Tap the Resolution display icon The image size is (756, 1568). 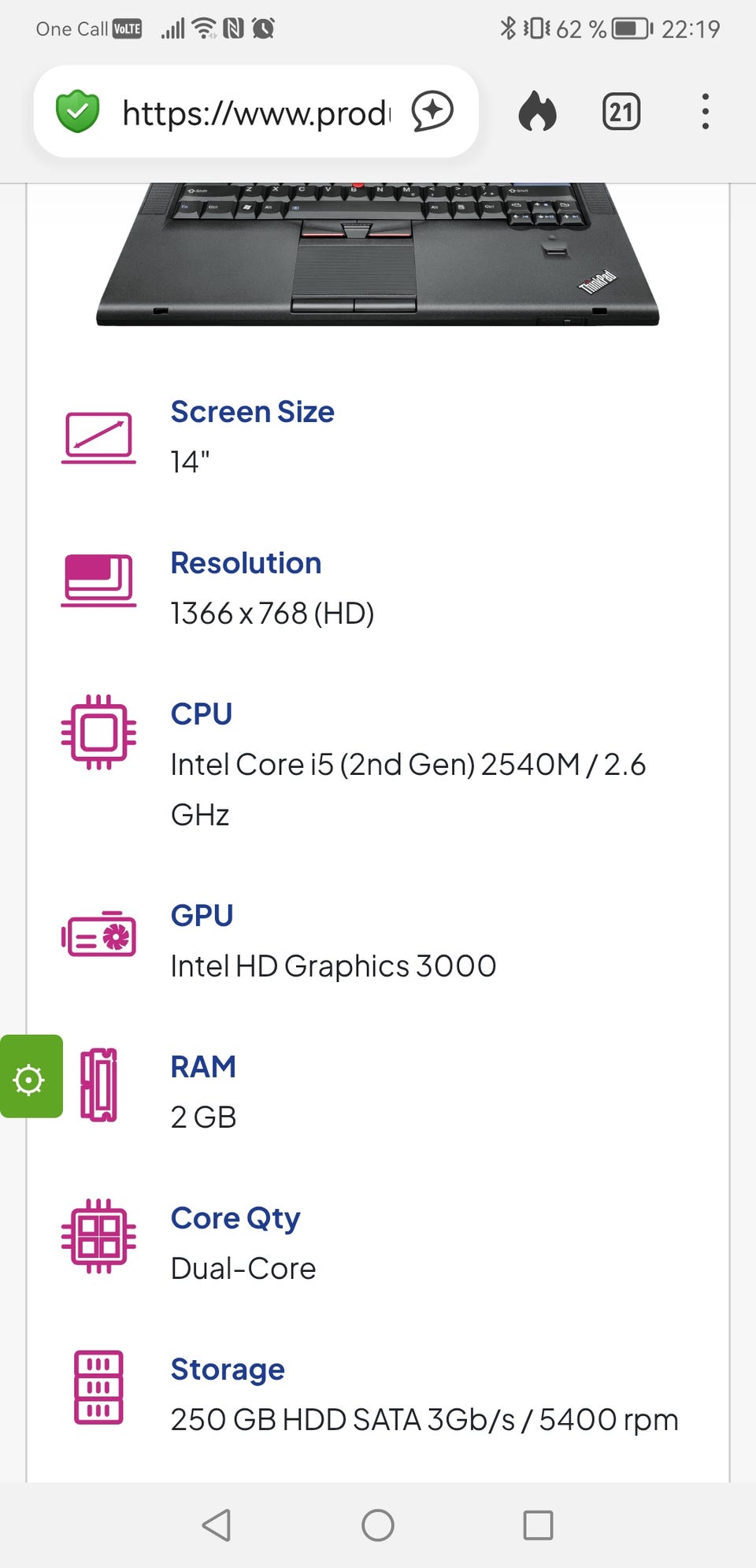click(x=98, y=580)
